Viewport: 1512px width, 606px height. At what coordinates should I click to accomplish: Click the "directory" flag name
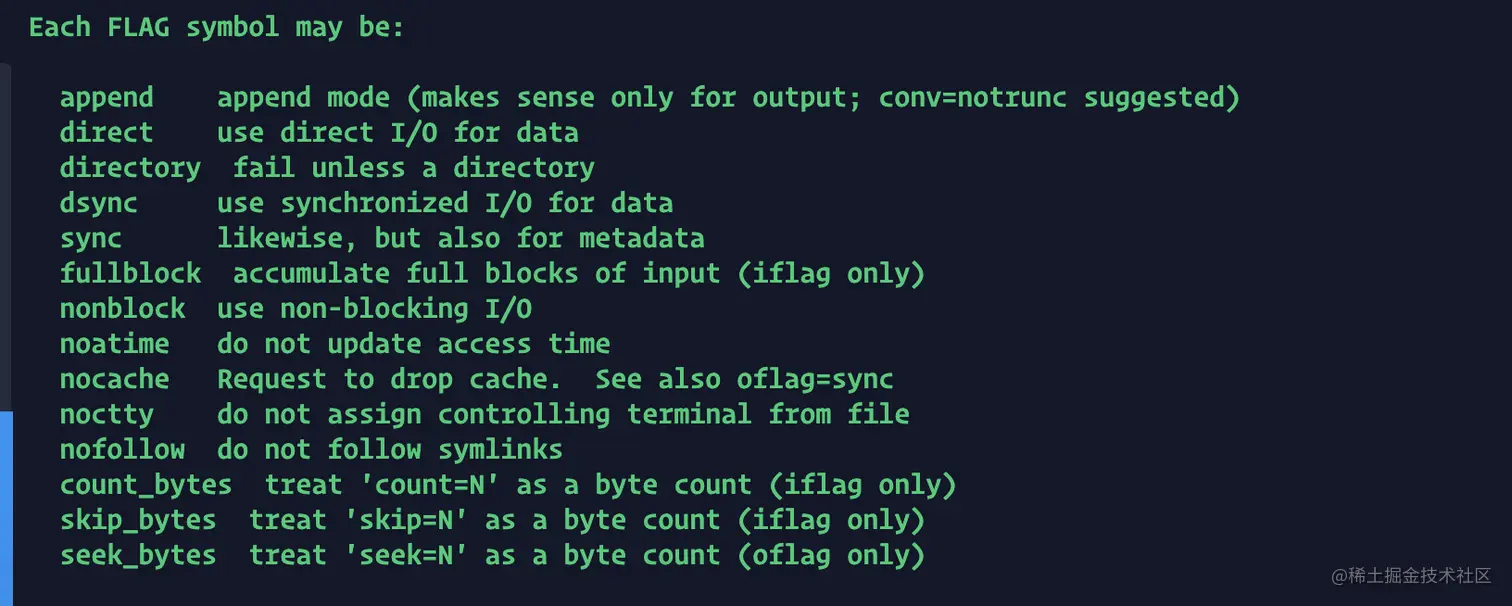pos(130,168)
